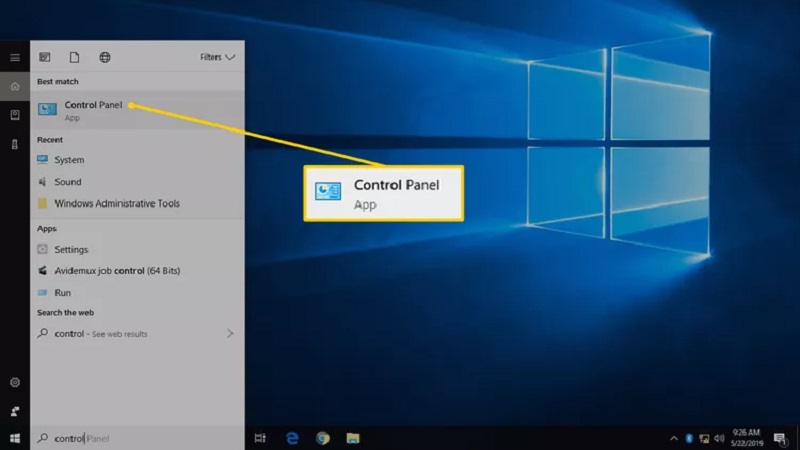The width and height of the screenshot is (800, 450).
Task: Select the System recent item
Action: (x=69, y=160)
